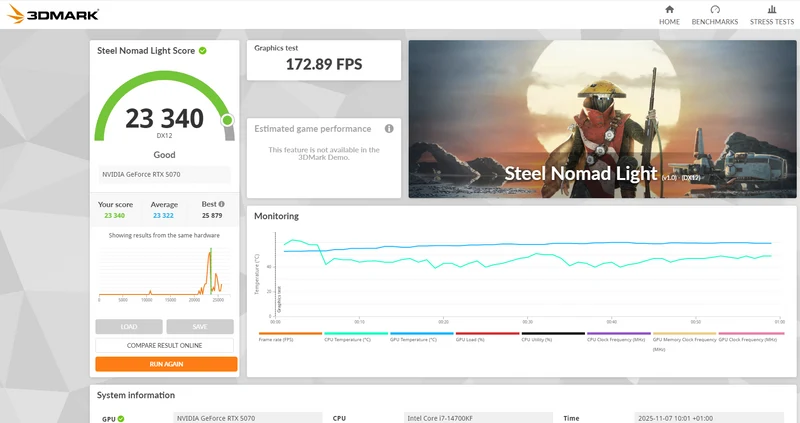Click the 172.89 FPS graphics test result
This screenshot has width=800, height=423.
click(324, 64)
